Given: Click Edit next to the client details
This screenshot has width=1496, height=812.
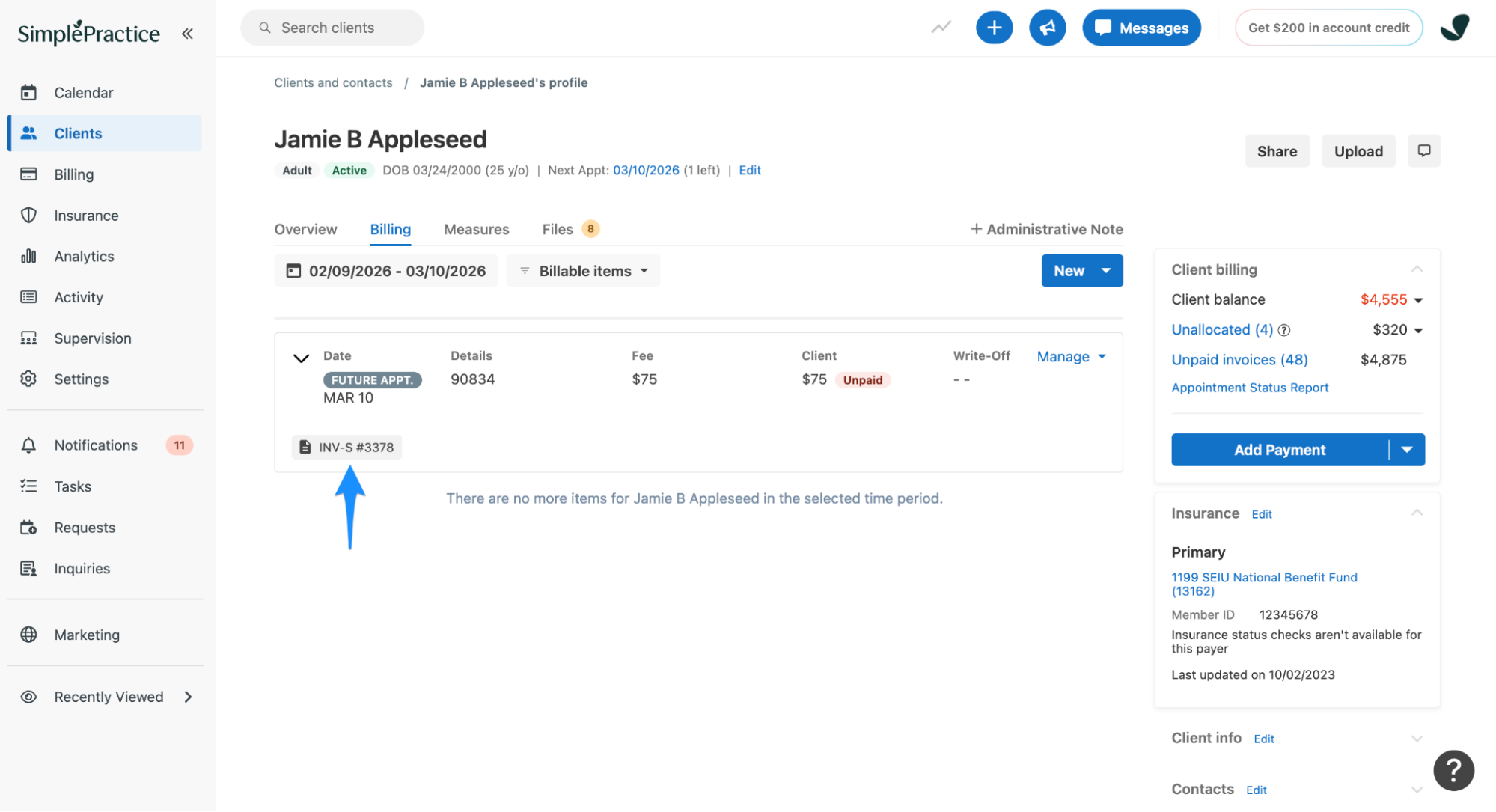Looking at the screenshot, I should point(749,170).
